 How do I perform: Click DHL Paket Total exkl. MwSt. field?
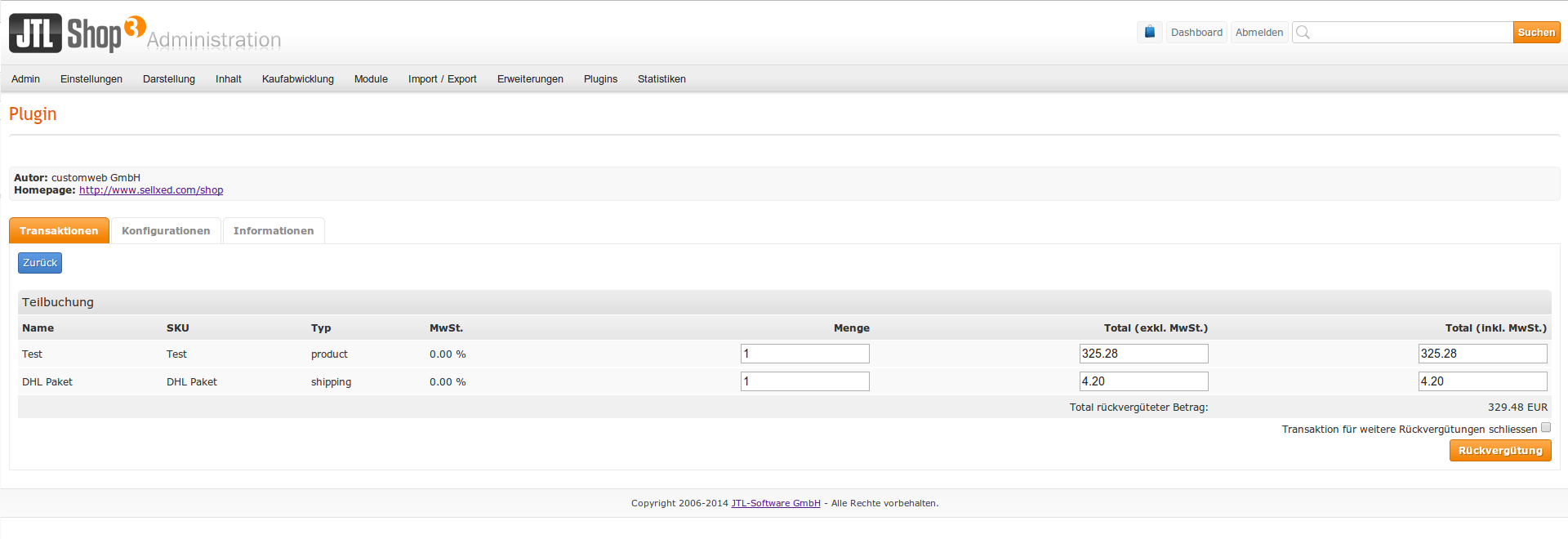pos(1143,381)
